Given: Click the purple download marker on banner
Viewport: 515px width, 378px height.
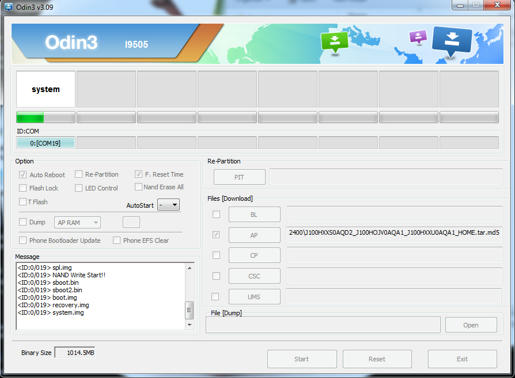Looking at the screenshot, I should click(418, 37).
